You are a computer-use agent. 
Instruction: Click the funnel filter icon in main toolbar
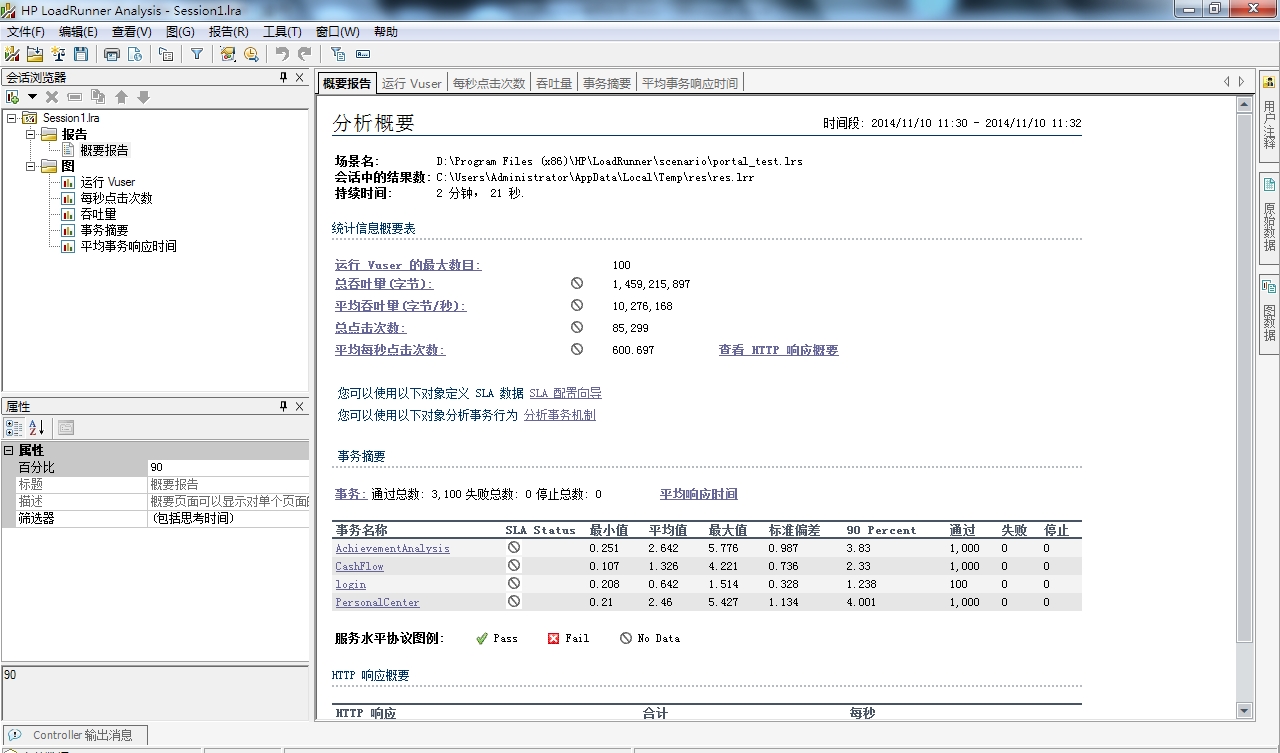(197, 54)
